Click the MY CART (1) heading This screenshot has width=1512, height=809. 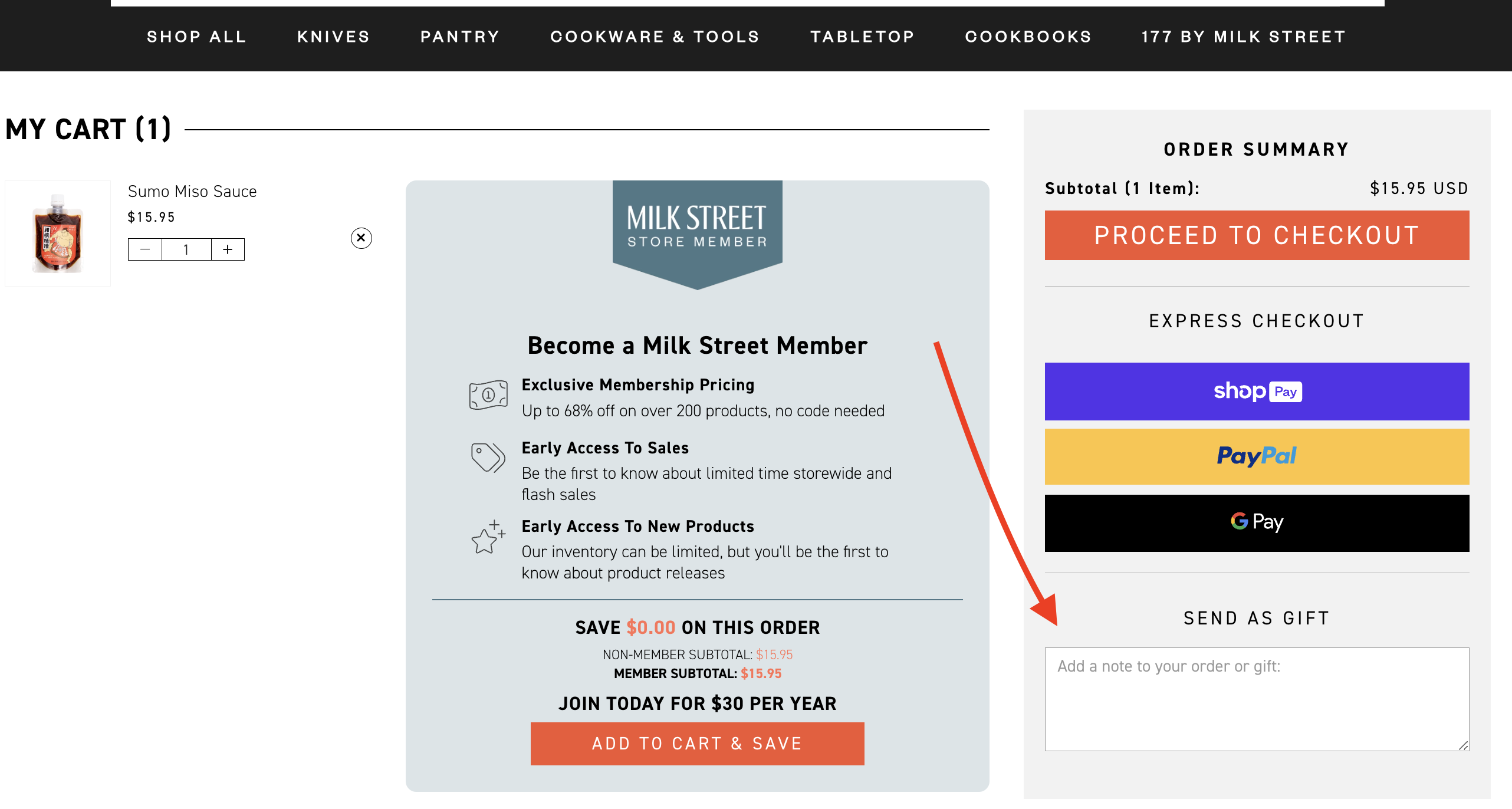click(x=88, y=129)
